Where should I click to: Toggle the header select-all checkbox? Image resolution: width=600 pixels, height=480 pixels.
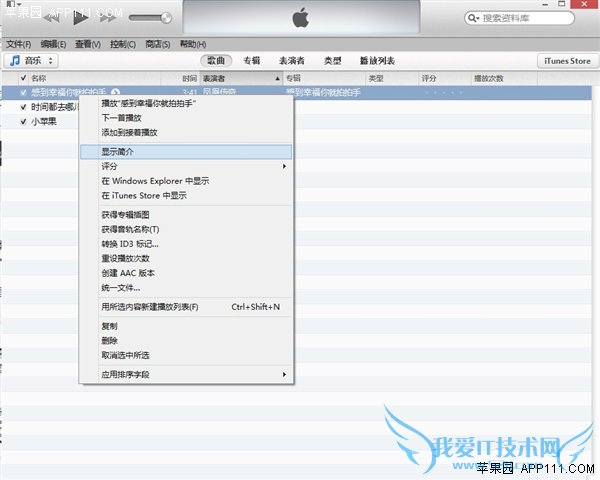[23, 78]
